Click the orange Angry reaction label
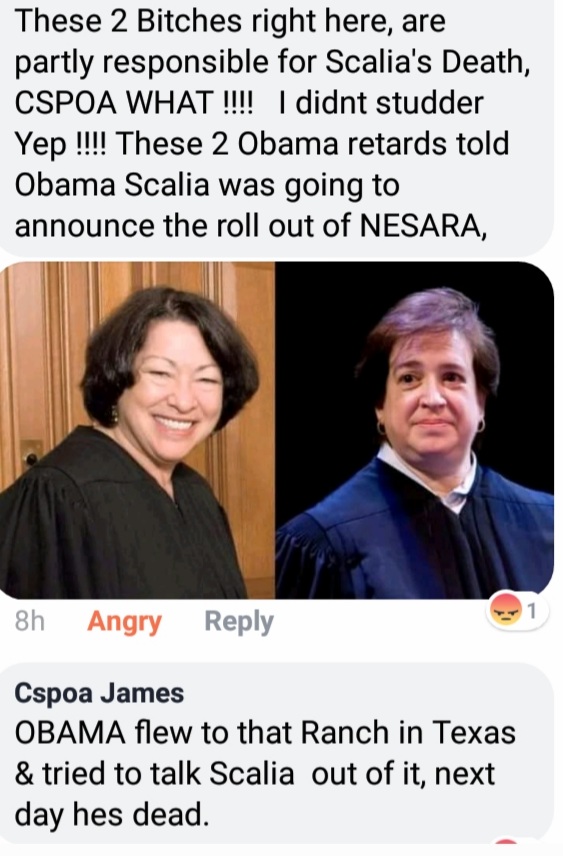 [x=125, y=622]
